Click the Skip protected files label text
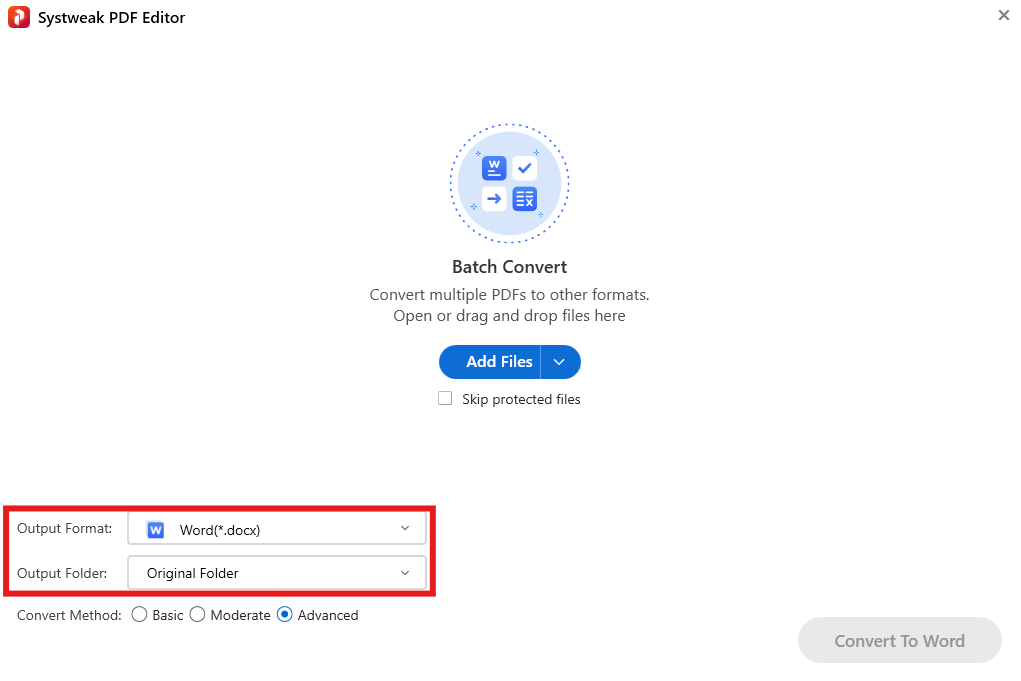Viewport: 1021px width, 681px height. pyautogui.click(x=521, y=399)
